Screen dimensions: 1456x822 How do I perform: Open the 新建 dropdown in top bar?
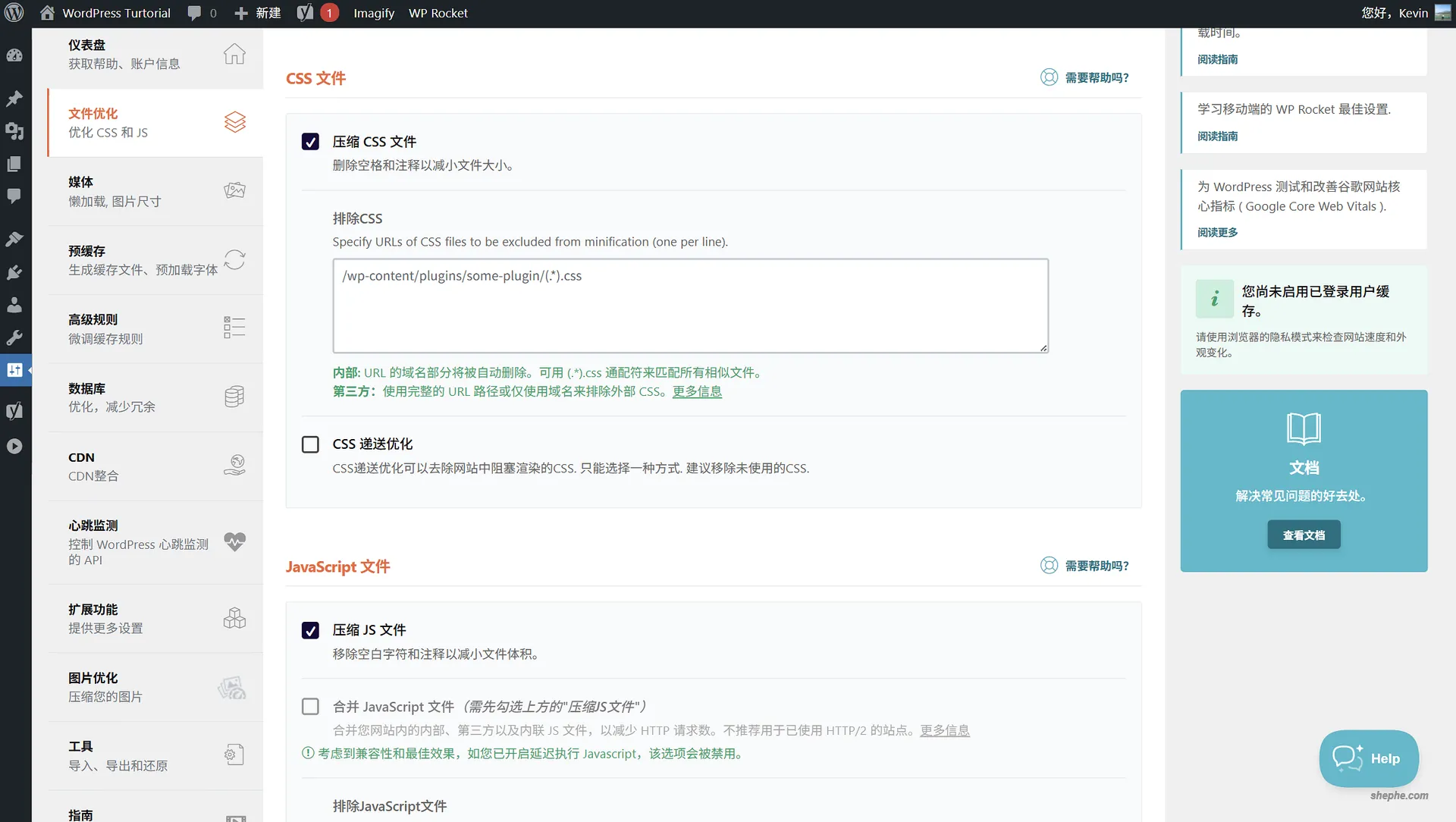pos(257,12)
